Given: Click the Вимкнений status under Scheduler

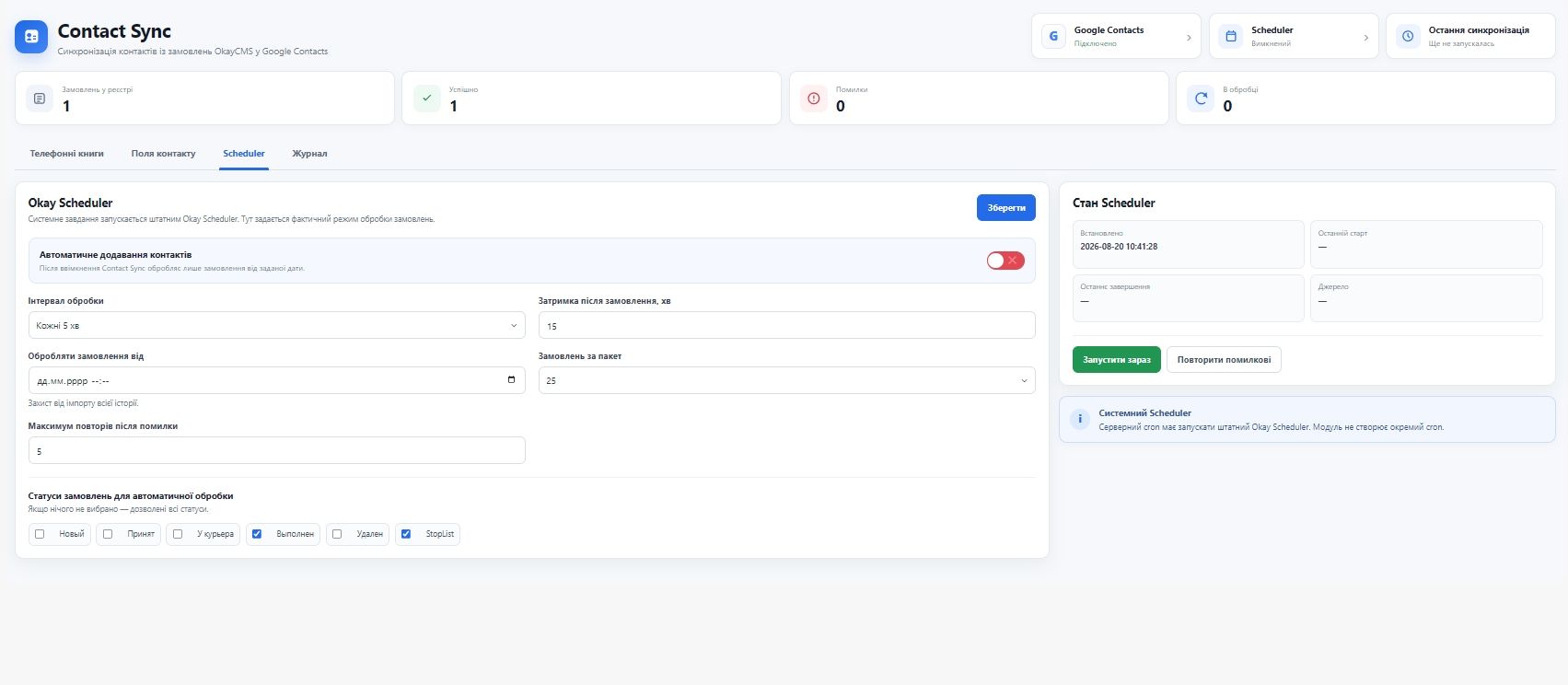Looking at the screenshot, I should coord(1271,43).
